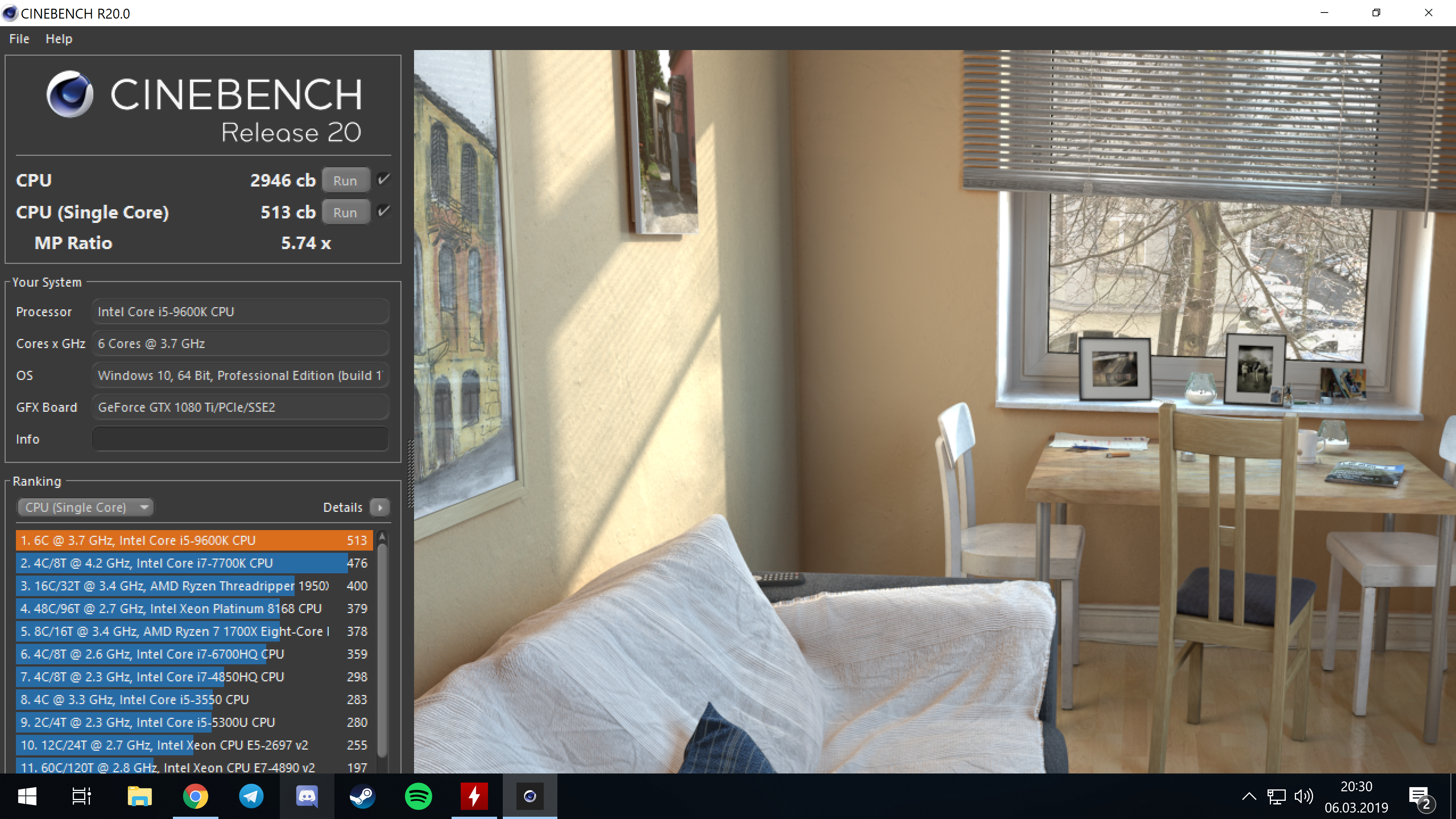Click the Cinebench taskbar icon
Viewport: 1456px width, 819px height.
tap(530, 796)
